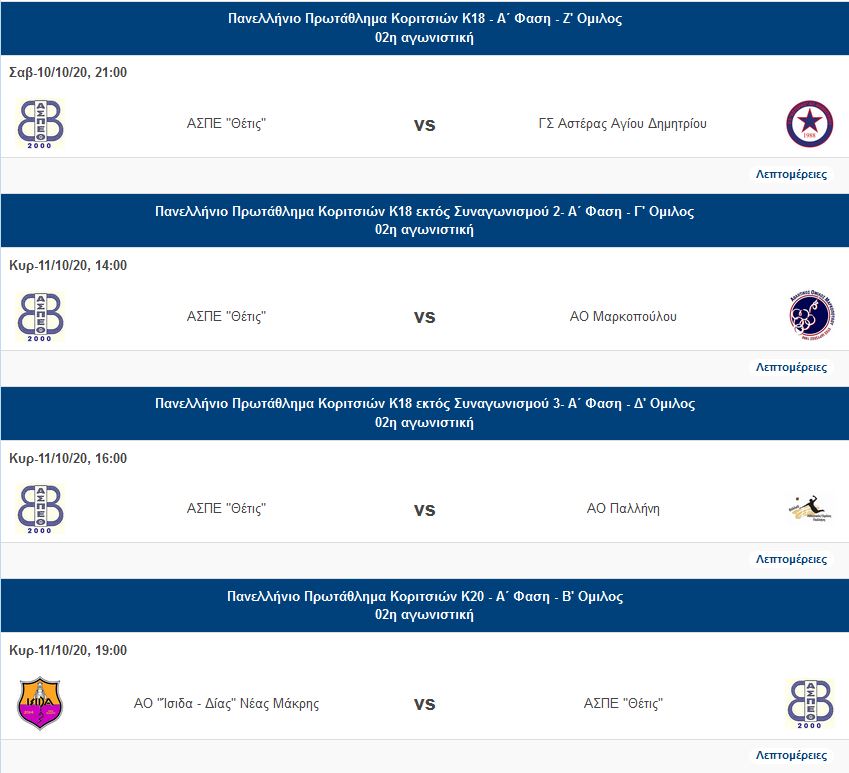Click ΑΣΠΕ Θέτις logo in Sunday 19:00 match
Image resolution: width=849 pixels, height=773 pixels.
[x=809, y=703]
